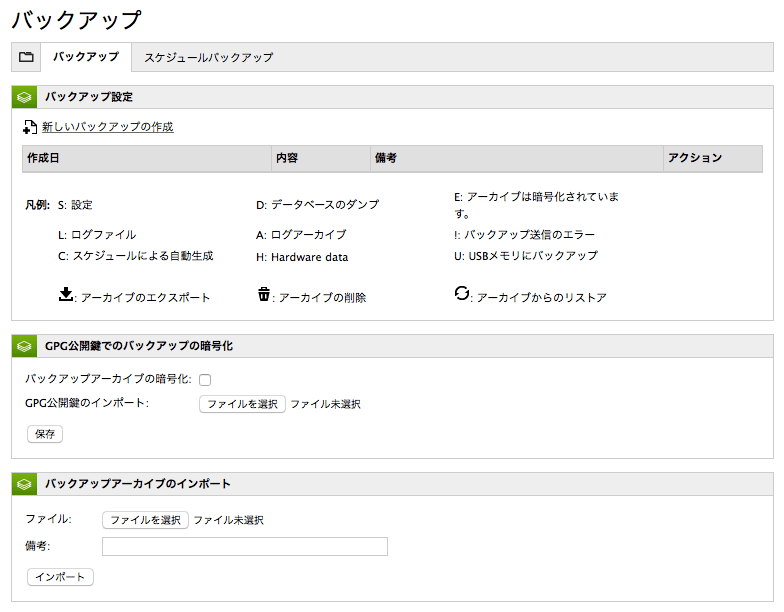
Task: Click the archive export download icon
Action: [66, 294]
